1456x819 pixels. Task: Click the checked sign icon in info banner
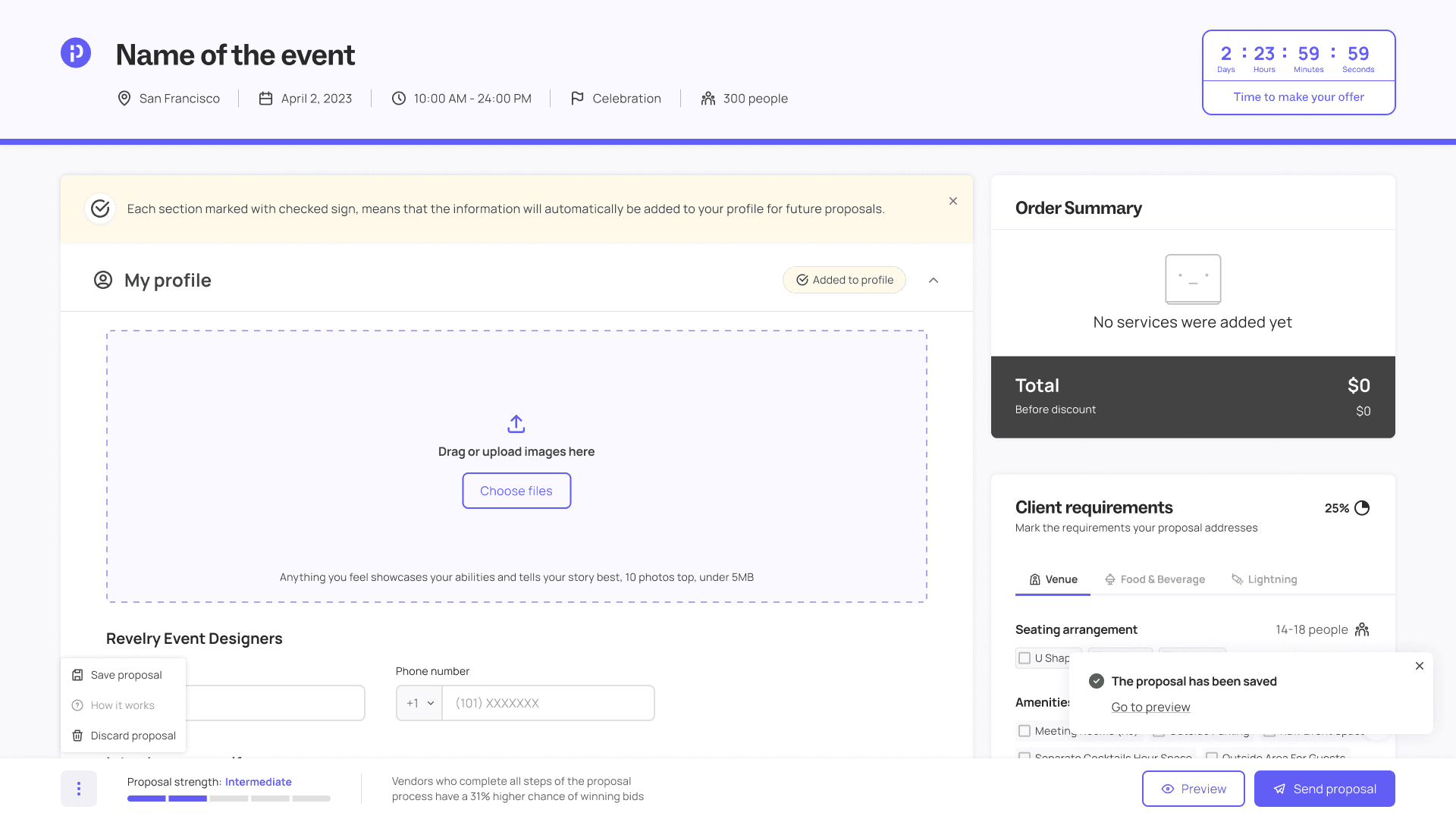(x=100, y=209)
